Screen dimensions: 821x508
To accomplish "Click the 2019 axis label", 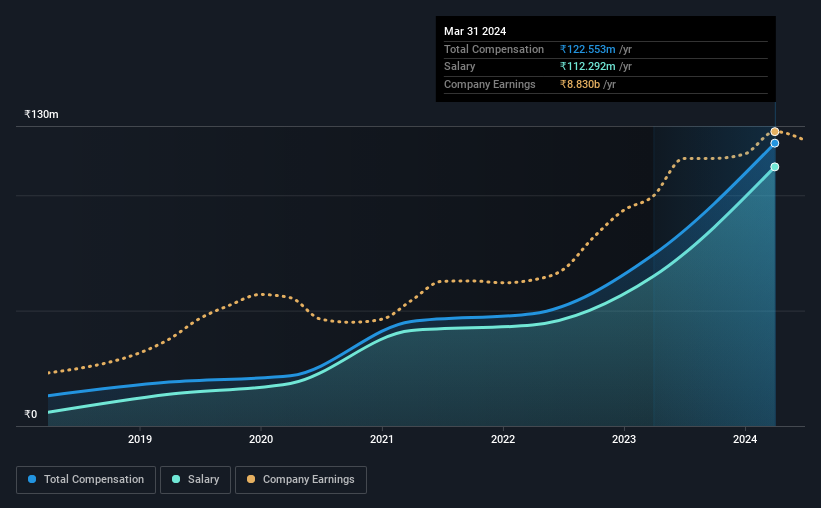I will pyautogui.click(x=140, y=439).
